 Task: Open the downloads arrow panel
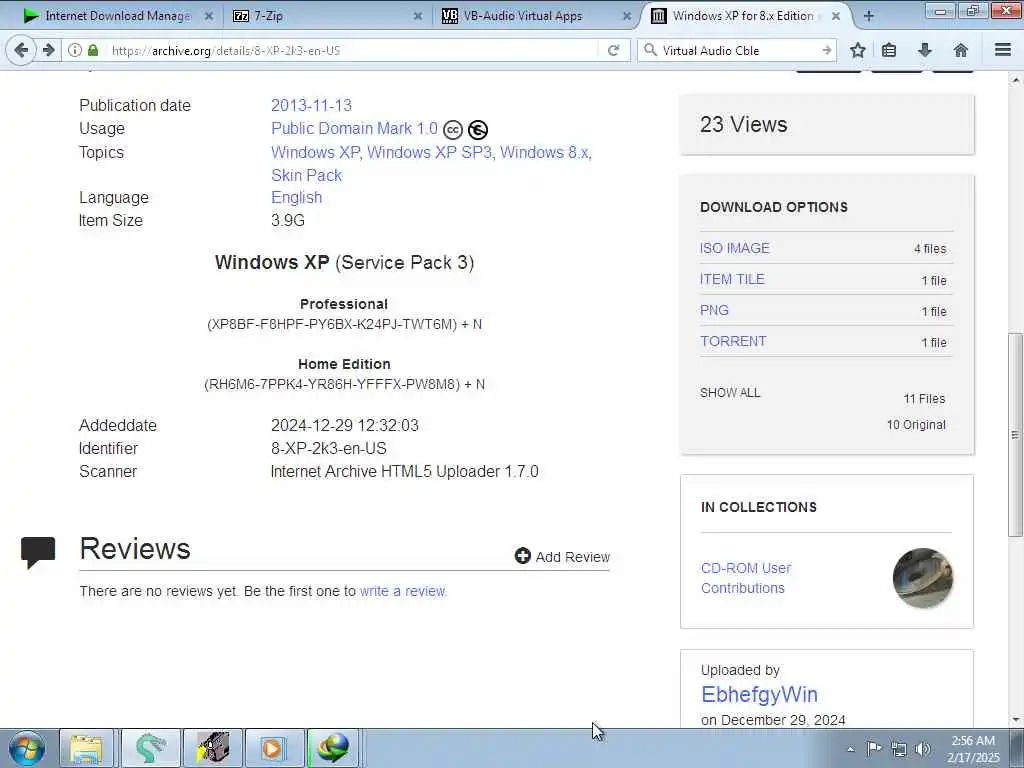925,50
